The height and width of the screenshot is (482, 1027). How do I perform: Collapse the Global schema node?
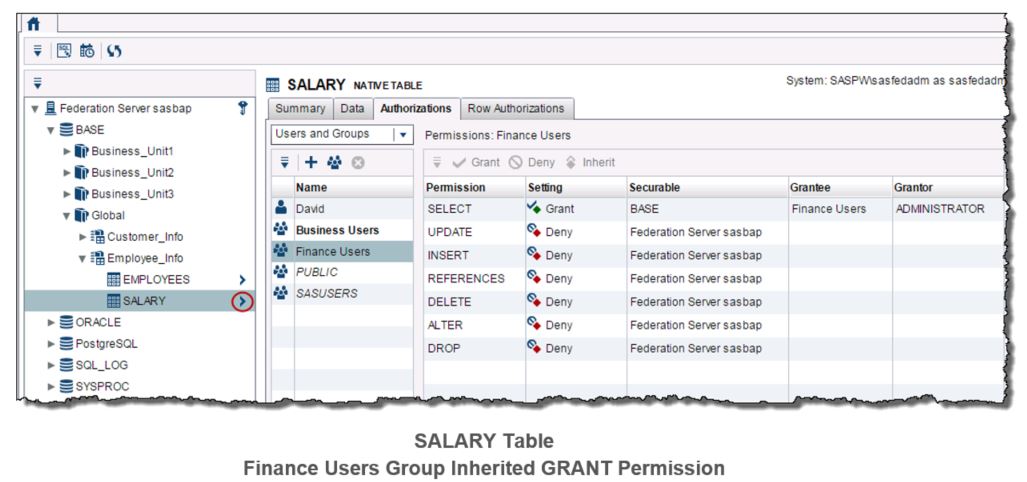(67, 215)
